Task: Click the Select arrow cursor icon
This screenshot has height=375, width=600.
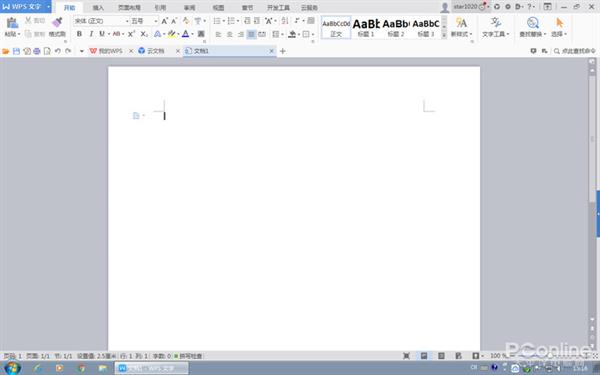Action: pos(559,23)
